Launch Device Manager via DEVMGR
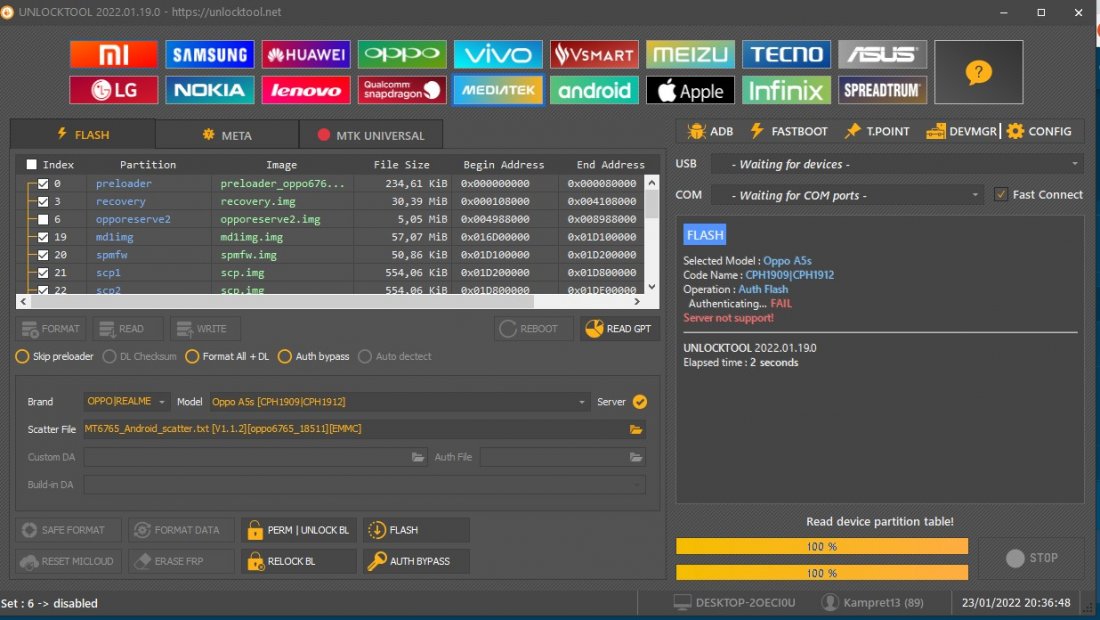The height and width of the screenshot is (620, 1100). [961, 131]
